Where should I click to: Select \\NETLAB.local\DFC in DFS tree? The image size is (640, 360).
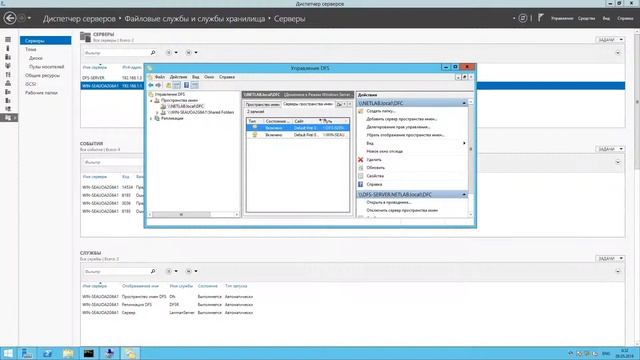point(186,106)
